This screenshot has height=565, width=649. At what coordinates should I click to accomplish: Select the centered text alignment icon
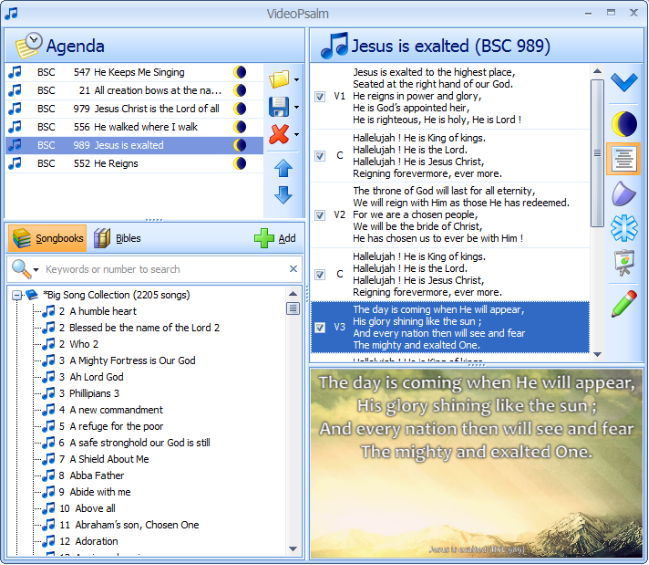point(624,159)
